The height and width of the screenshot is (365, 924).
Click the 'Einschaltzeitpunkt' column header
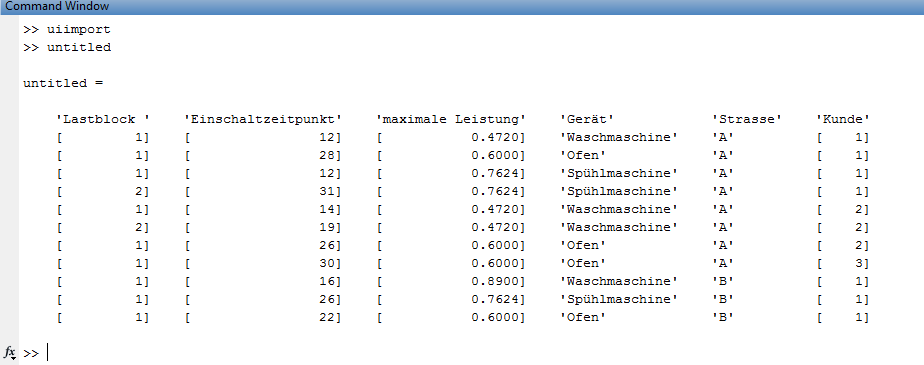point(263,119)
